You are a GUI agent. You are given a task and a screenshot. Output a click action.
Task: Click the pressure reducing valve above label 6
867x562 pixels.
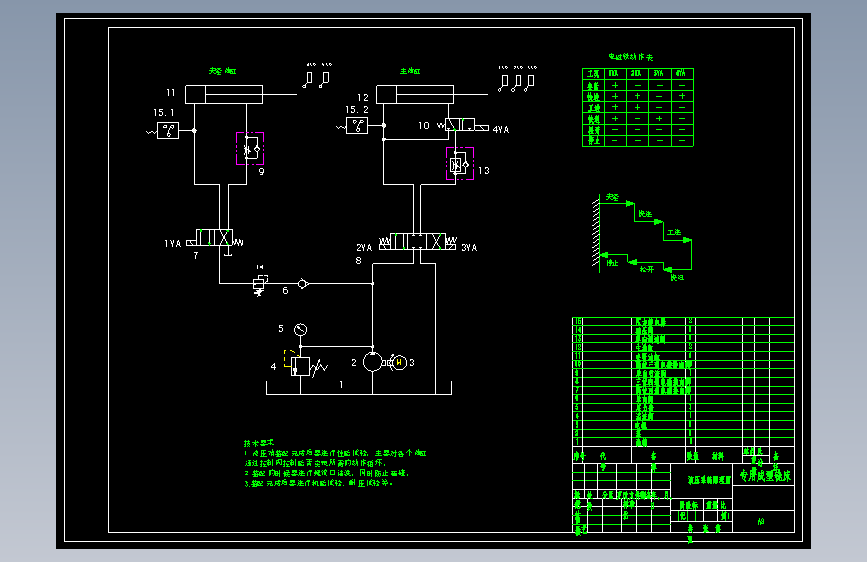(259, 283)
